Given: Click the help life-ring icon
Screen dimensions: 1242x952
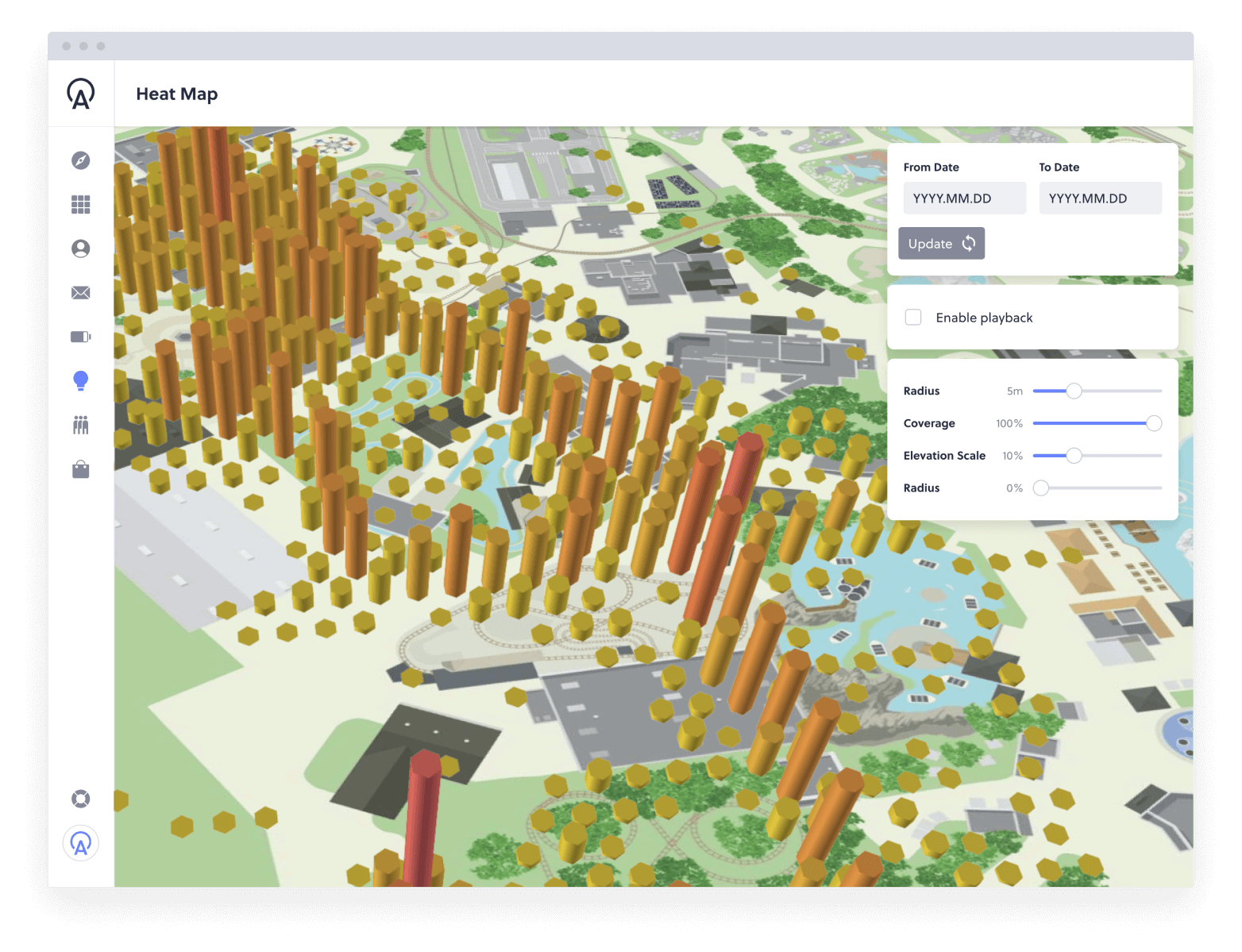Looking at the screenshot, I should (80, 798).
